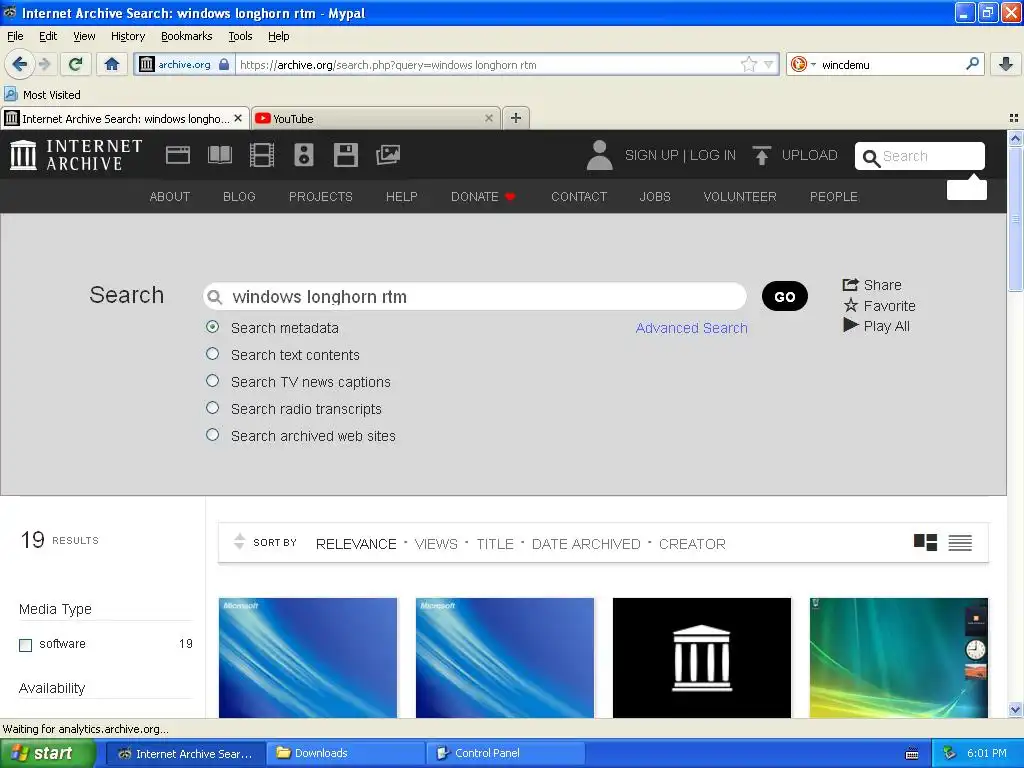This screenshot has height=768, width=1024.
Task: Open the VOLUNTEER link
Action: tap(740, 197)
